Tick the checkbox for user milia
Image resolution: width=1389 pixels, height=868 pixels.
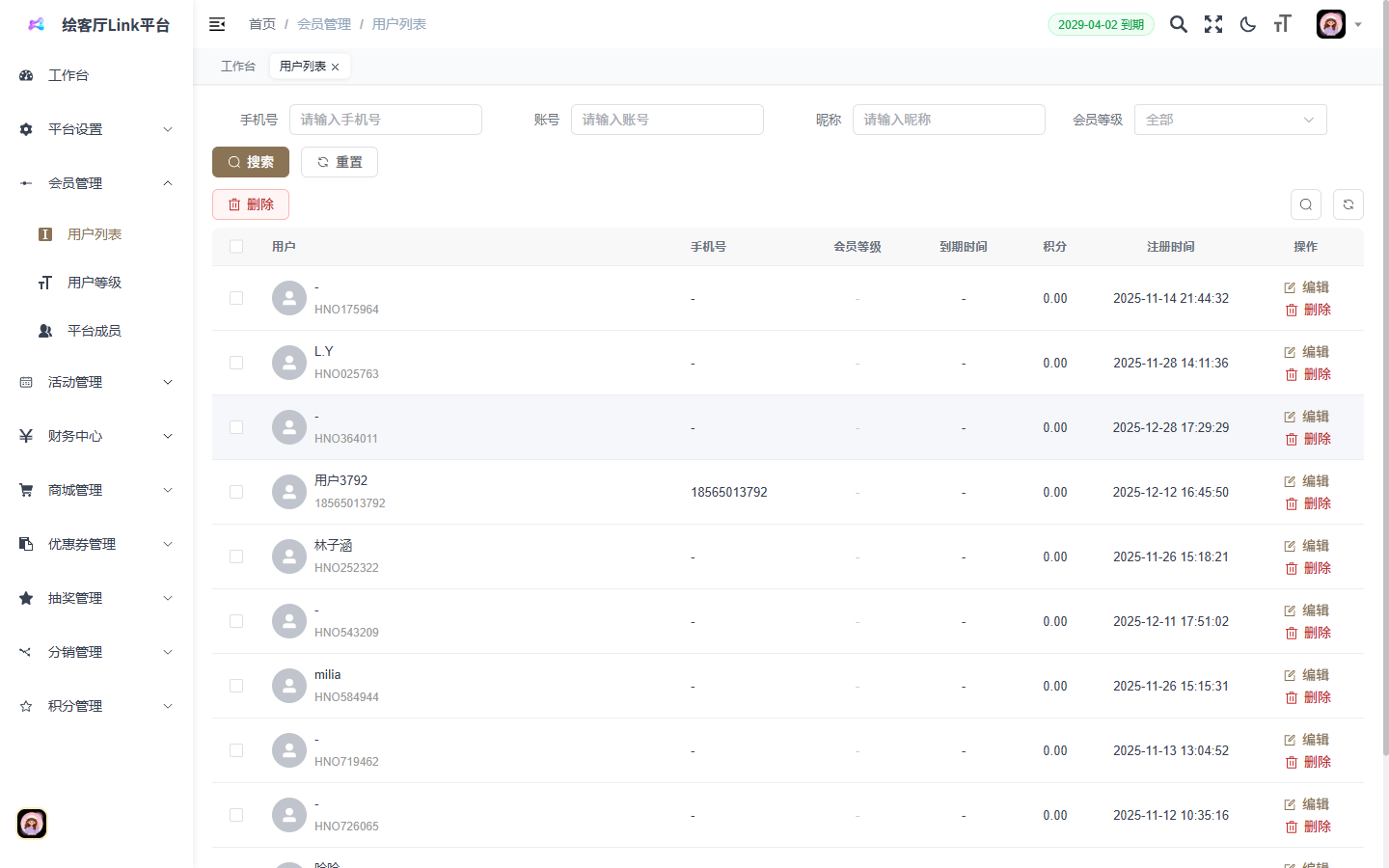236,686
